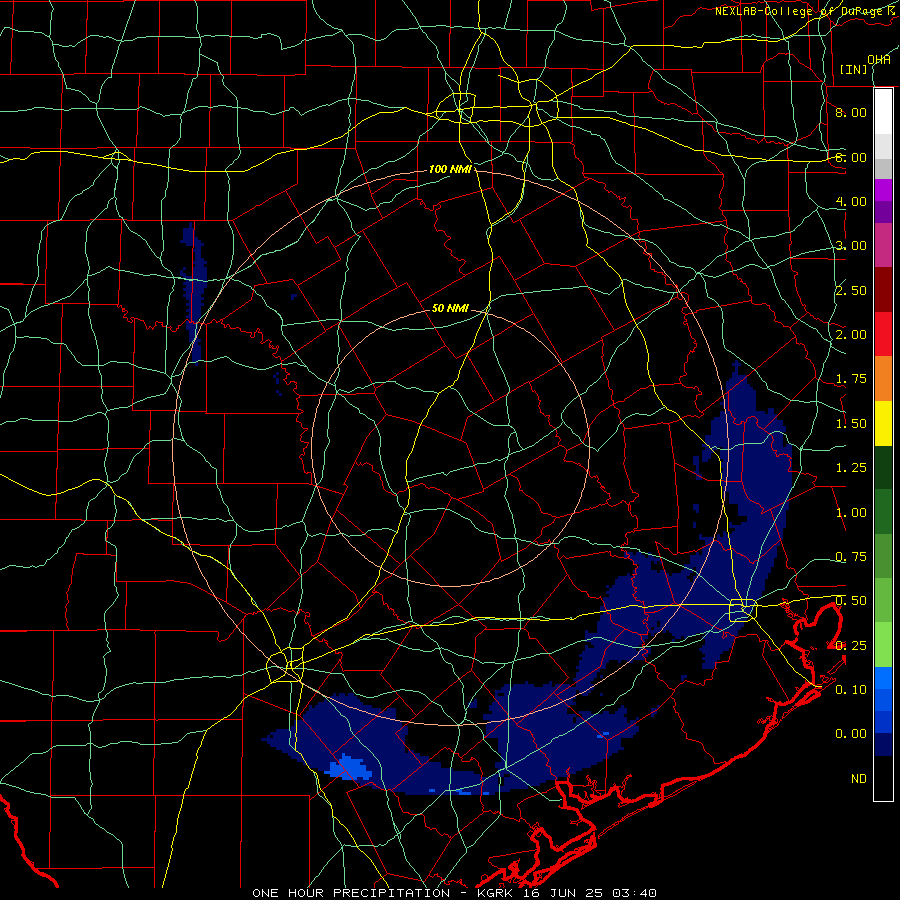This screenshot has width=900, height=900.
Task: Click the 8.00 legend value
Action: tap(851, 112)
